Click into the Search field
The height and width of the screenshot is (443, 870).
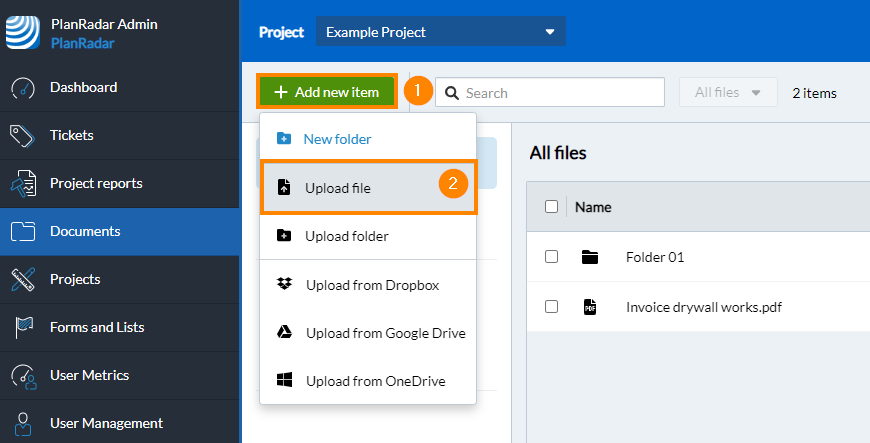560,93
